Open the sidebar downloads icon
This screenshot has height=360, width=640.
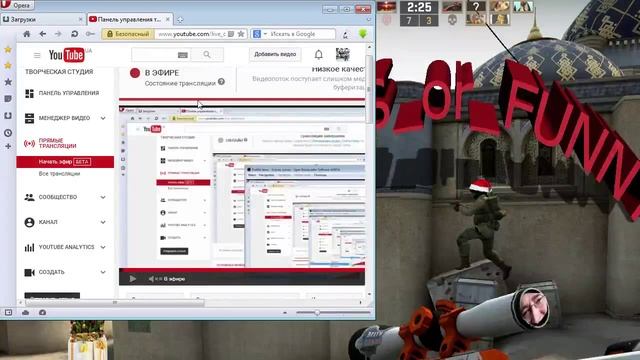click(8, 116)
